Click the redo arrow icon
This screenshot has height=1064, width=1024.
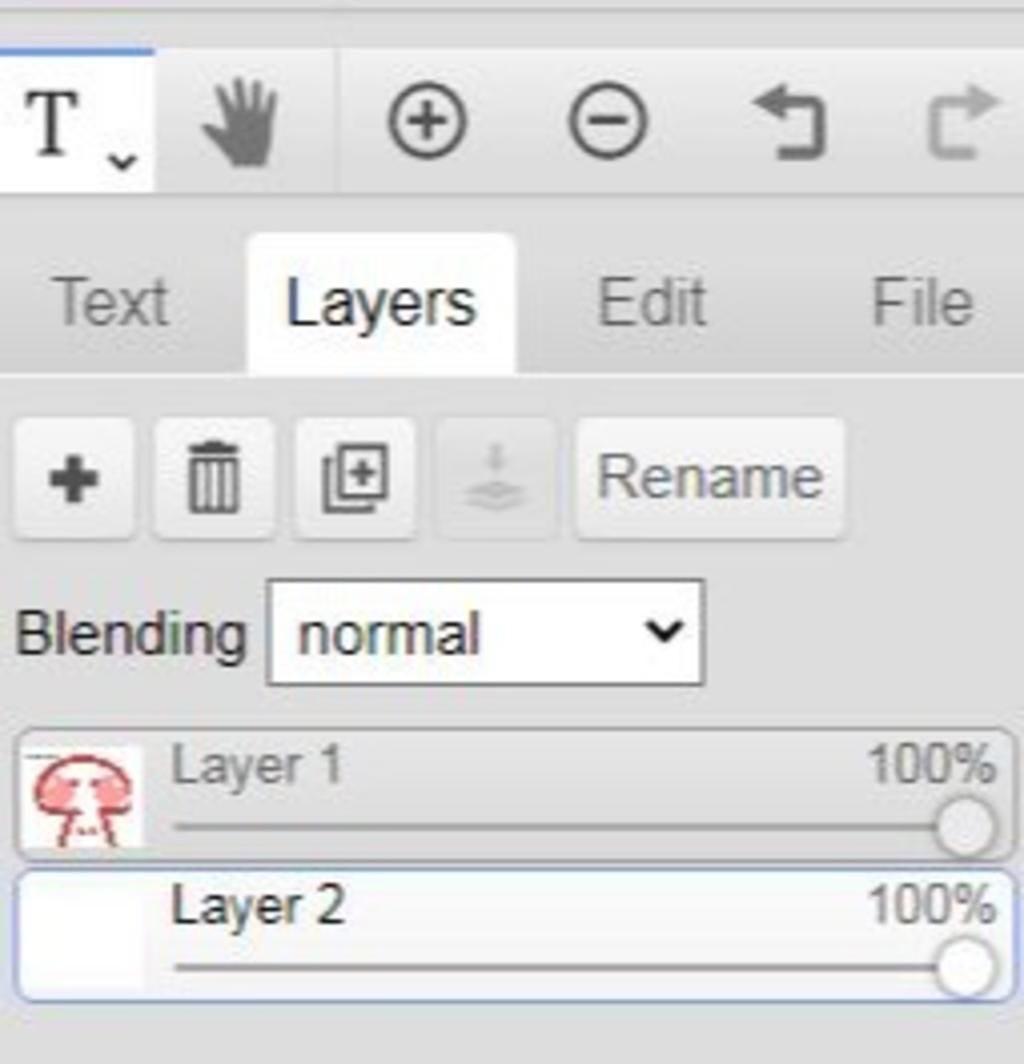(963, 122)
